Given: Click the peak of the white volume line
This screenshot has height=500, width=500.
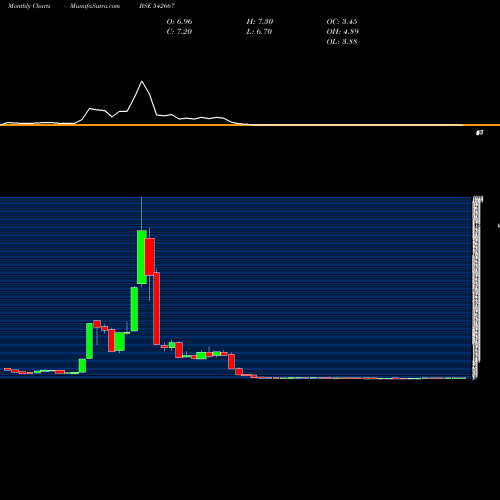Looking at the screenshot, I should click(x=142, y=81).
